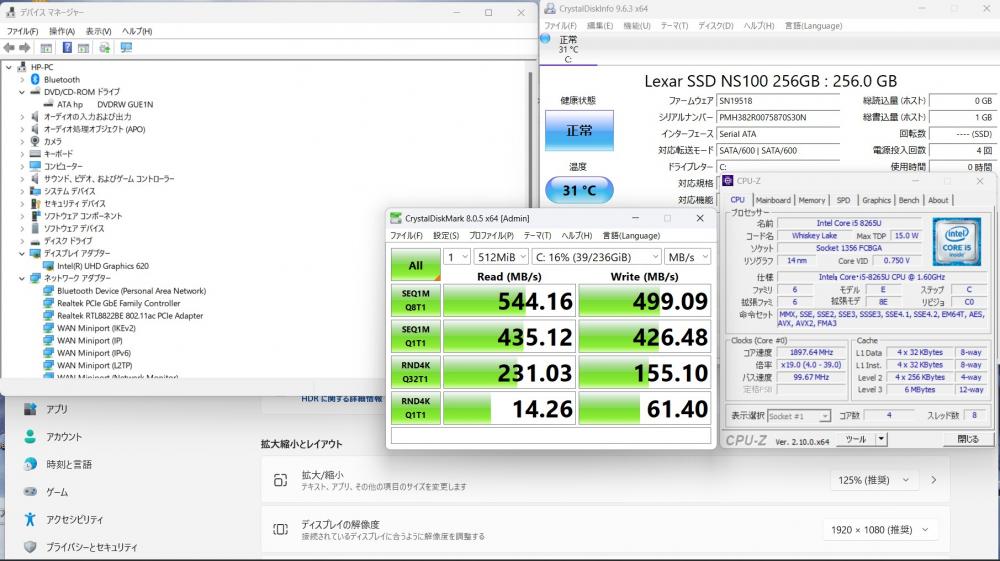The image size is (1000, 561).
Task: Click the serial number field in CrystalDiskInfo
Action: [778, 117]
